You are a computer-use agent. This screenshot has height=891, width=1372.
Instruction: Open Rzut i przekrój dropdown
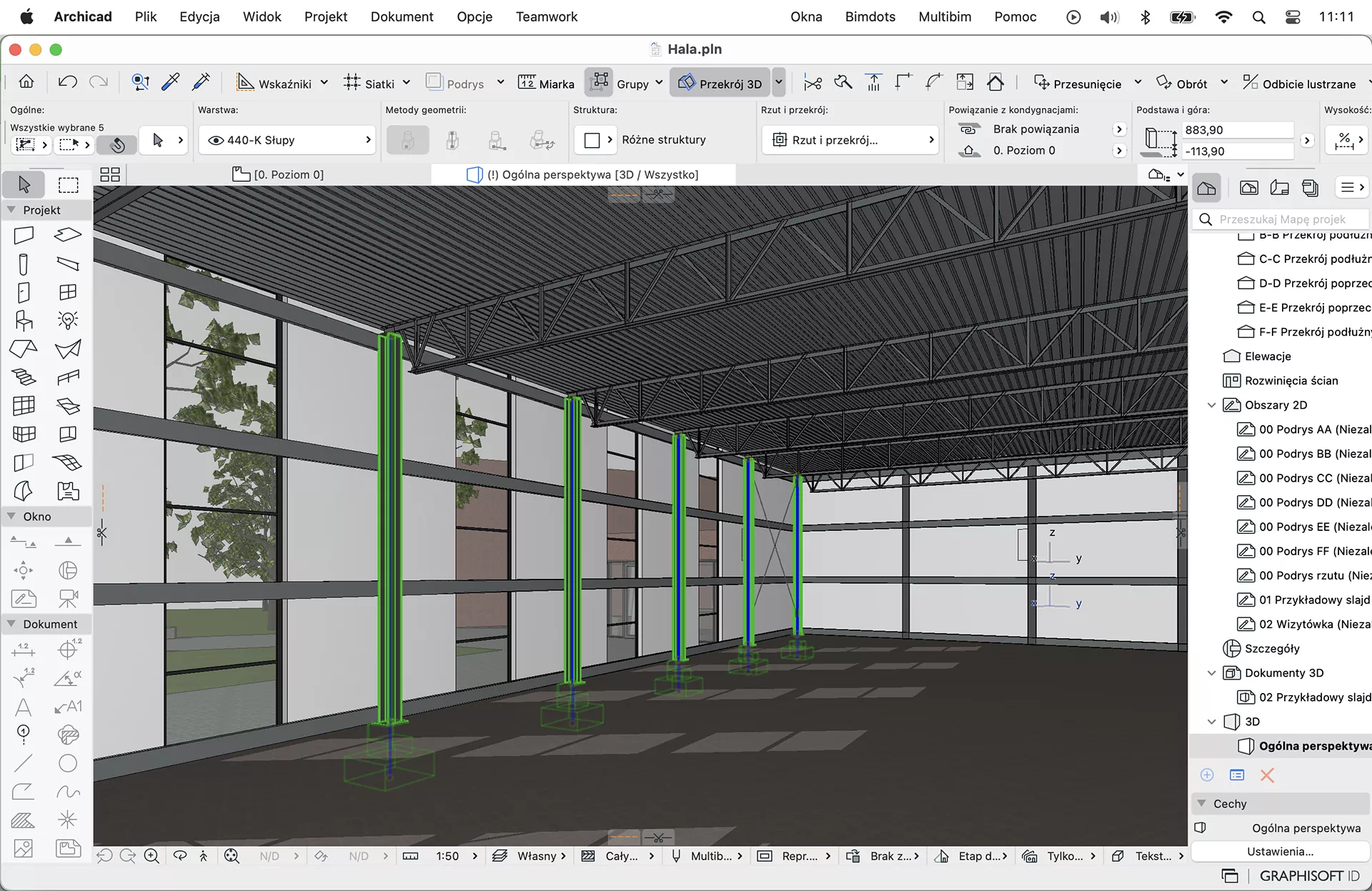(850, 140)
